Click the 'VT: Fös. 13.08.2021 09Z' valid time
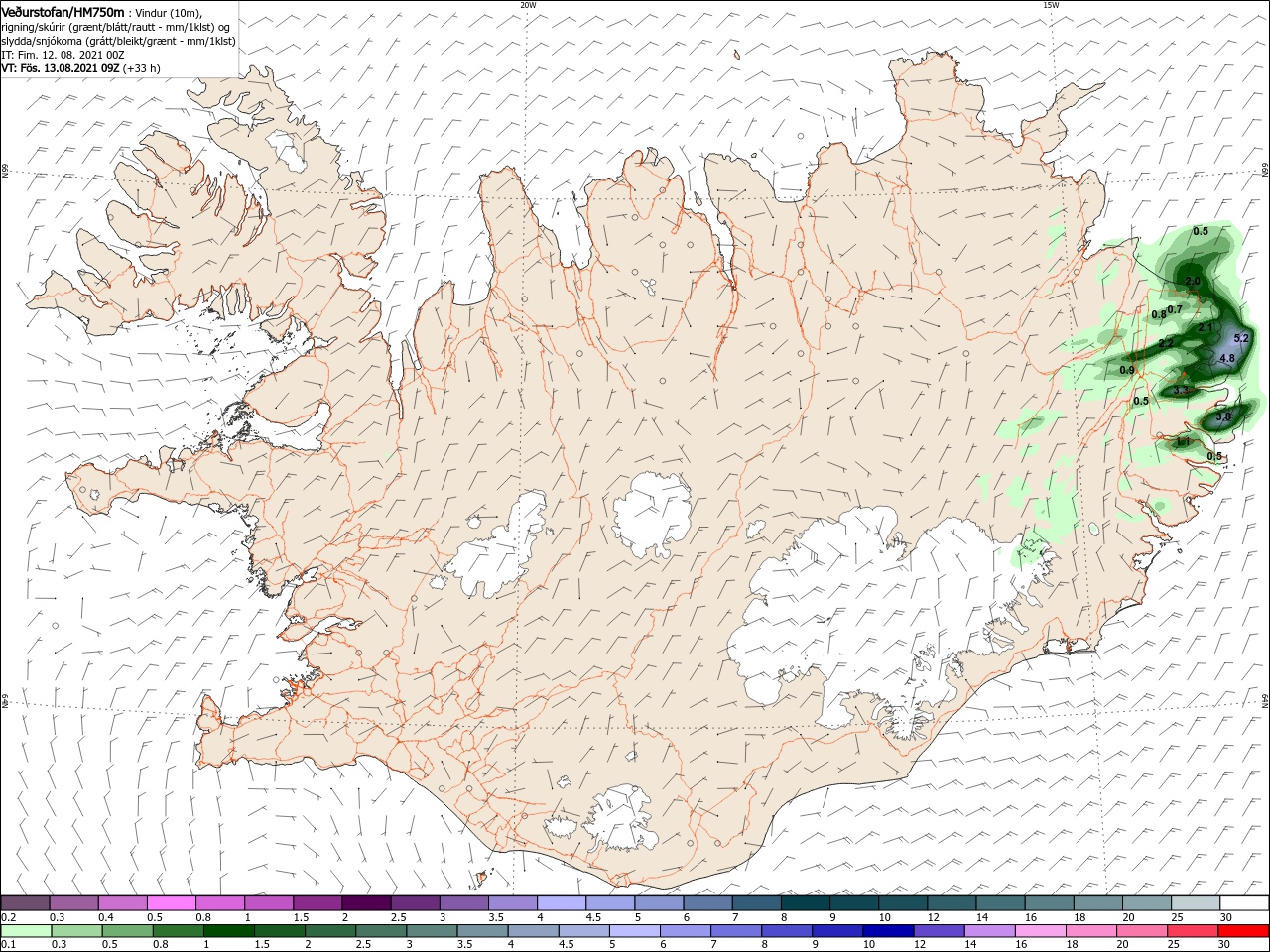This screenshot has width=1270, height=952. [61, 68]
